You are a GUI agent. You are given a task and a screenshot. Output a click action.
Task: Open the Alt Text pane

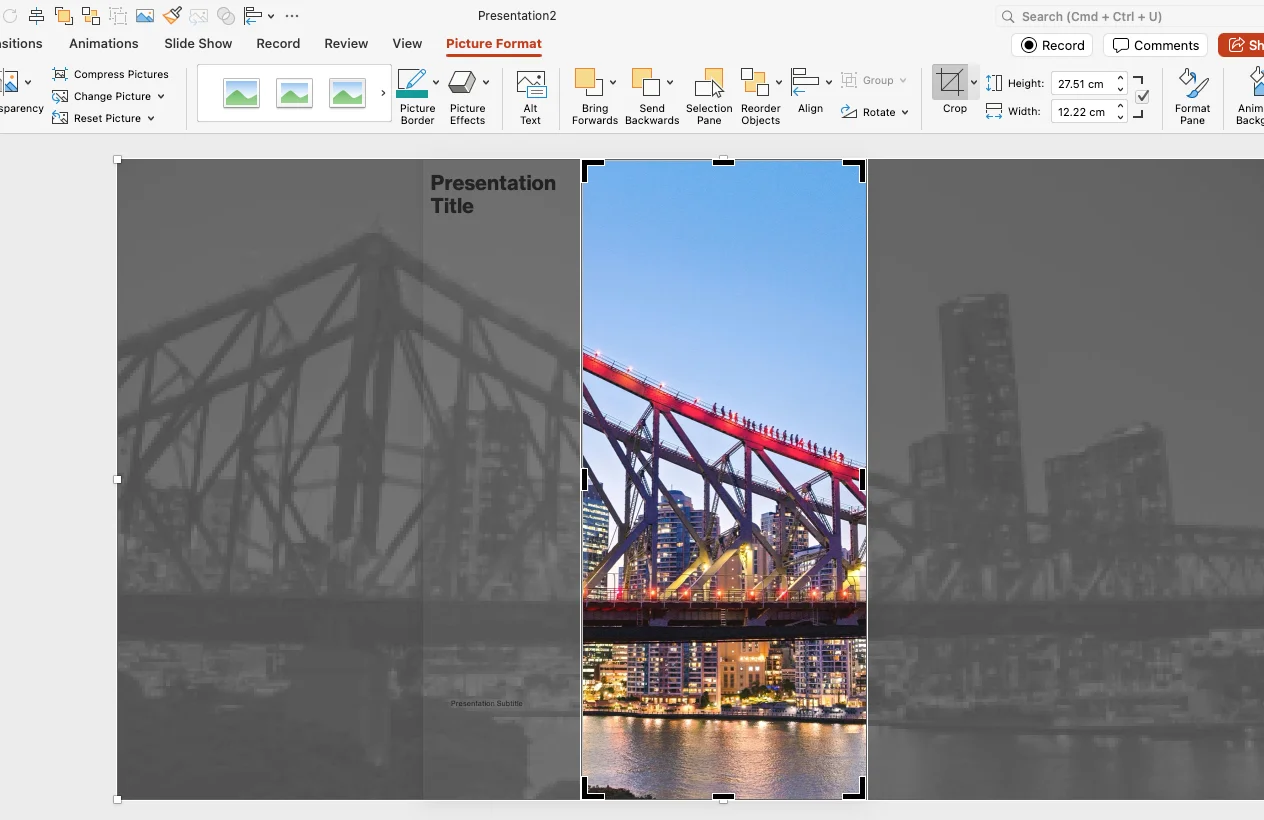(x=530, y=97)
